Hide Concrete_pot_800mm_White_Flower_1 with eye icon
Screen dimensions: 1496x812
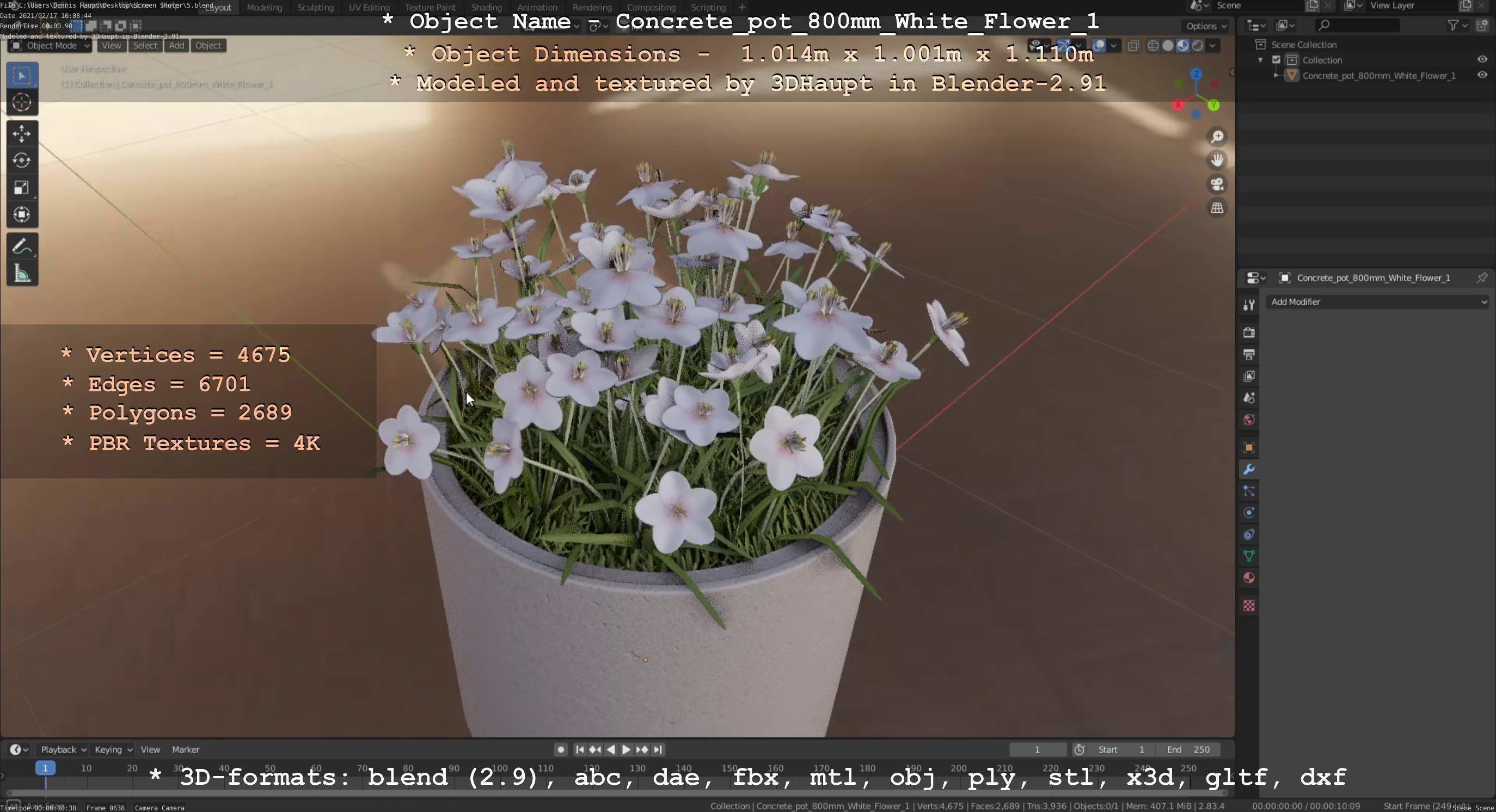pyautogui.click(x=1482, y=76)
